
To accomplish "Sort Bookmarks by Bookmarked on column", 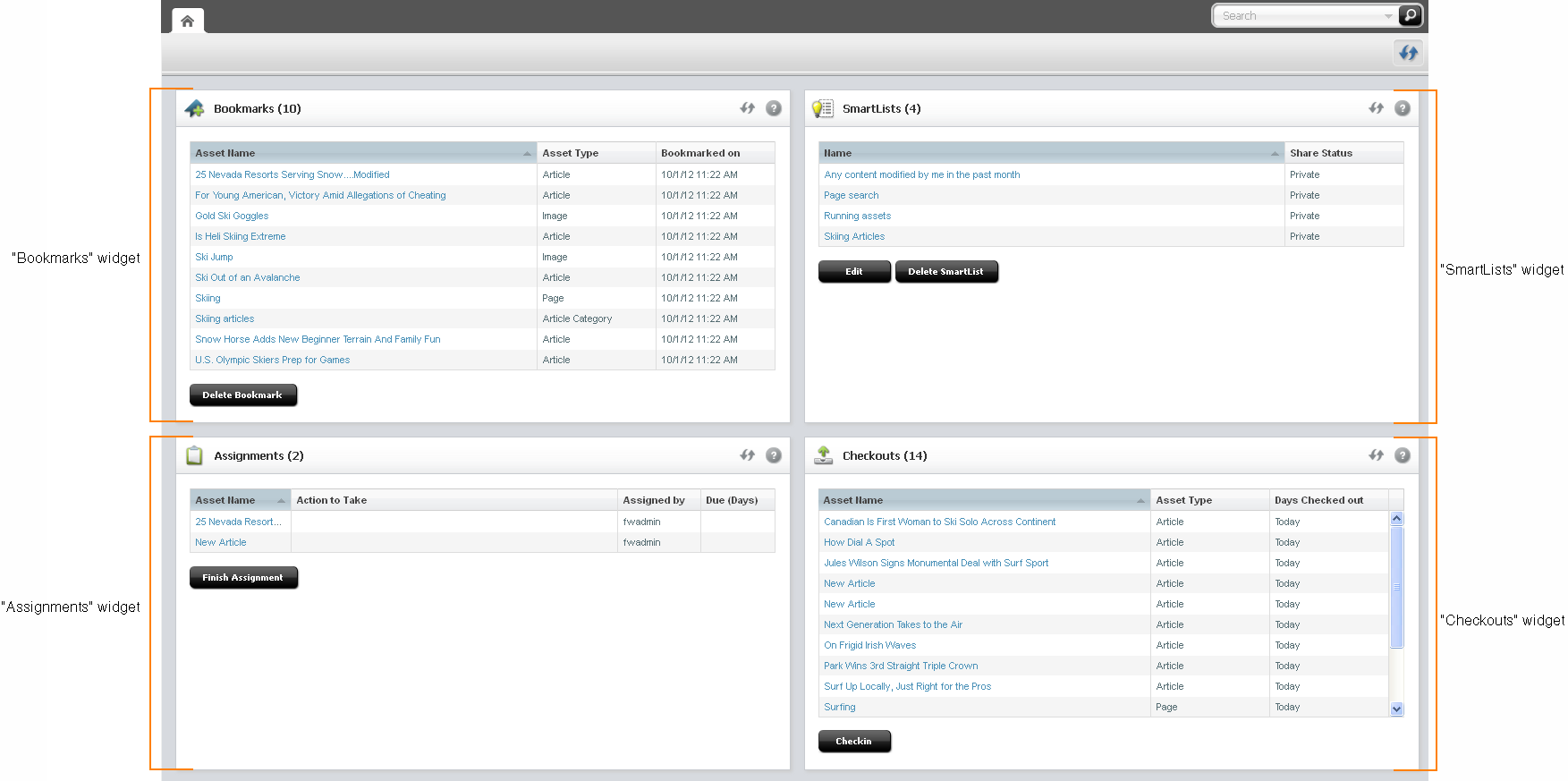I will coord(716,153).
